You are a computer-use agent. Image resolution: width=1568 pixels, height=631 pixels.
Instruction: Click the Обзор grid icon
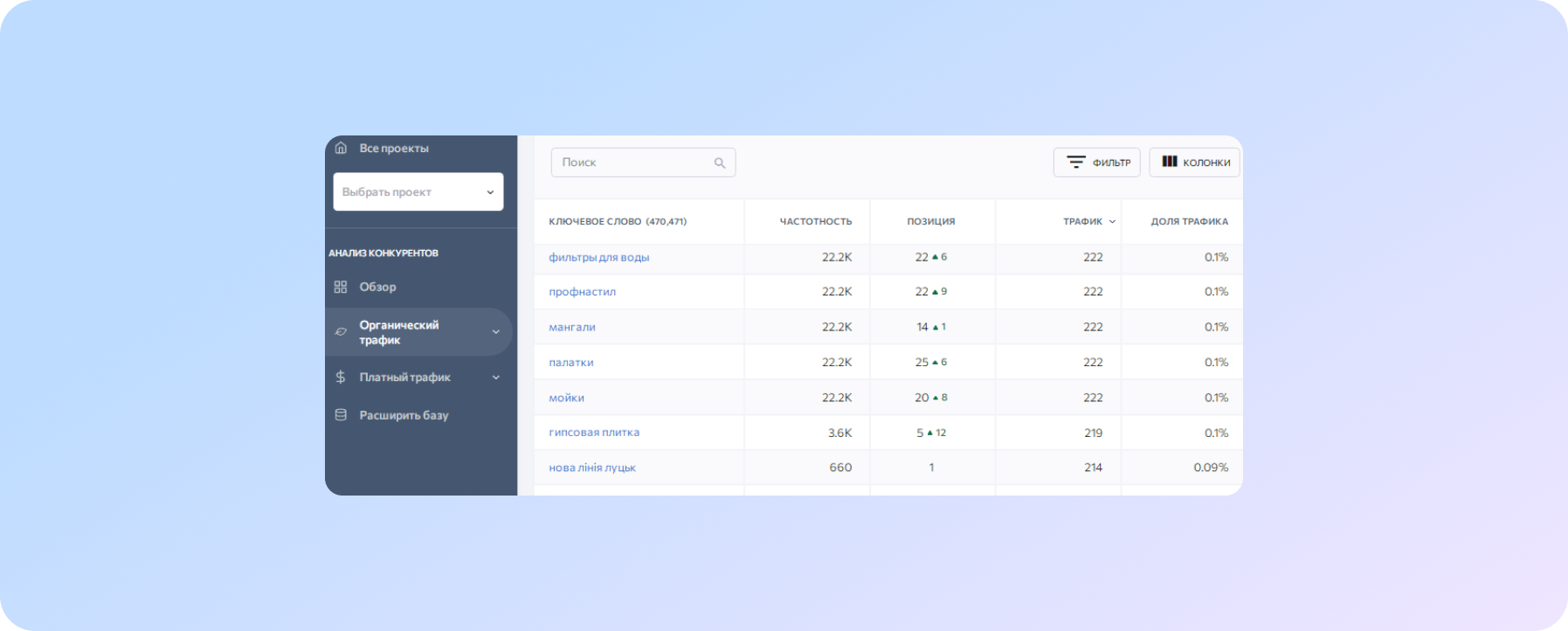341,287
